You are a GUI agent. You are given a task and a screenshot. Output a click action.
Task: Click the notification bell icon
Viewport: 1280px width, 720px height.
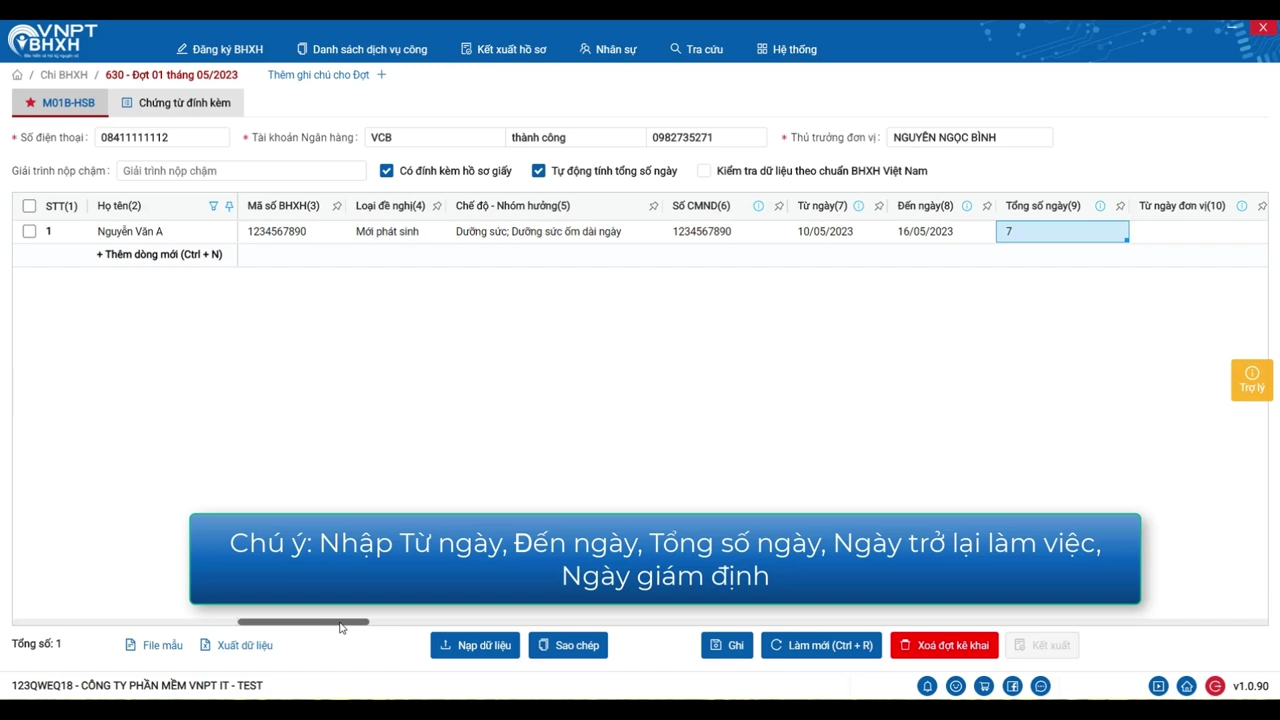[x=927, y=686]
